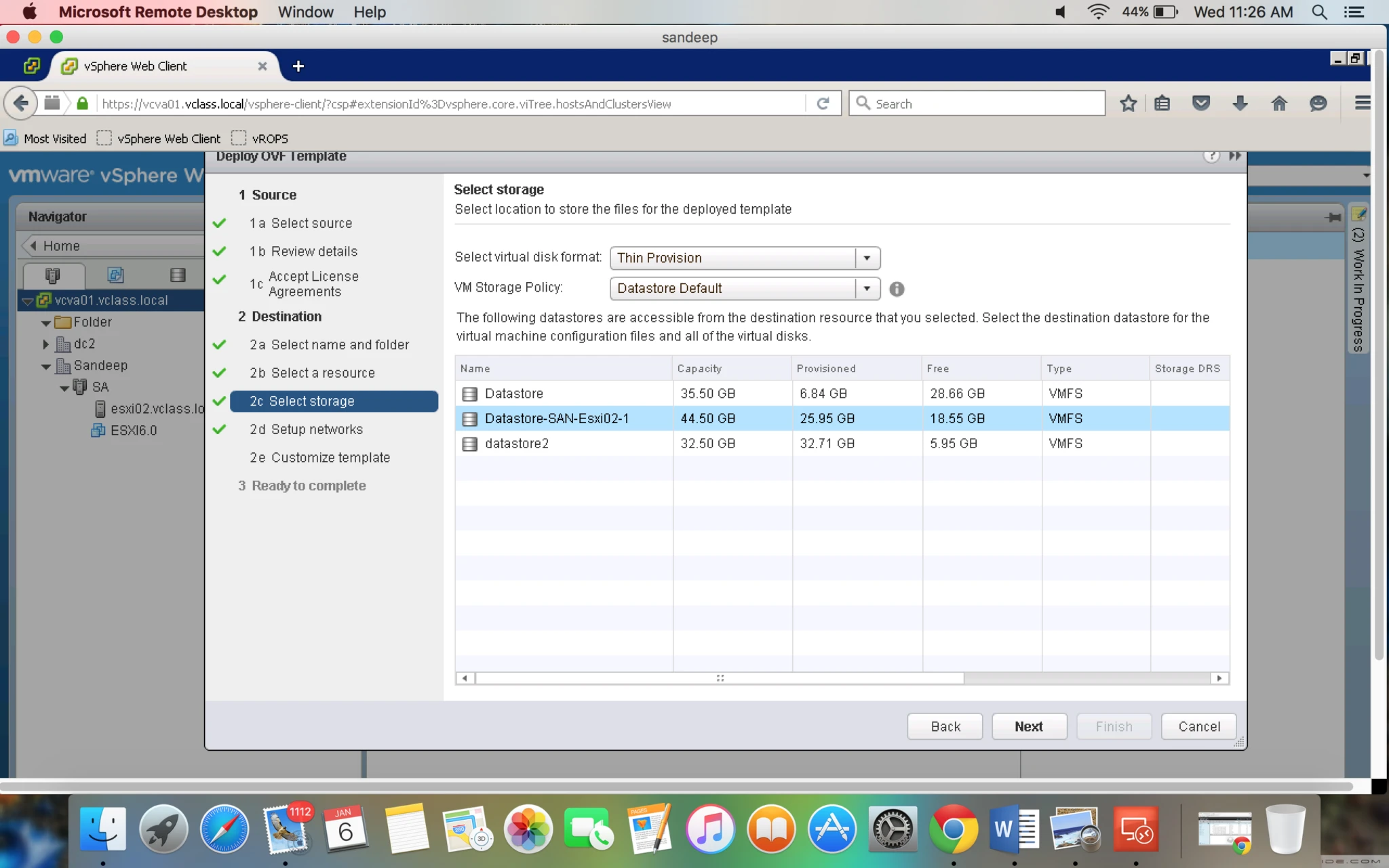Viewport: 1389px width, 868px height.
Task: Switch to VMs and Templates navigator icon
Action: tap(115, 275)
